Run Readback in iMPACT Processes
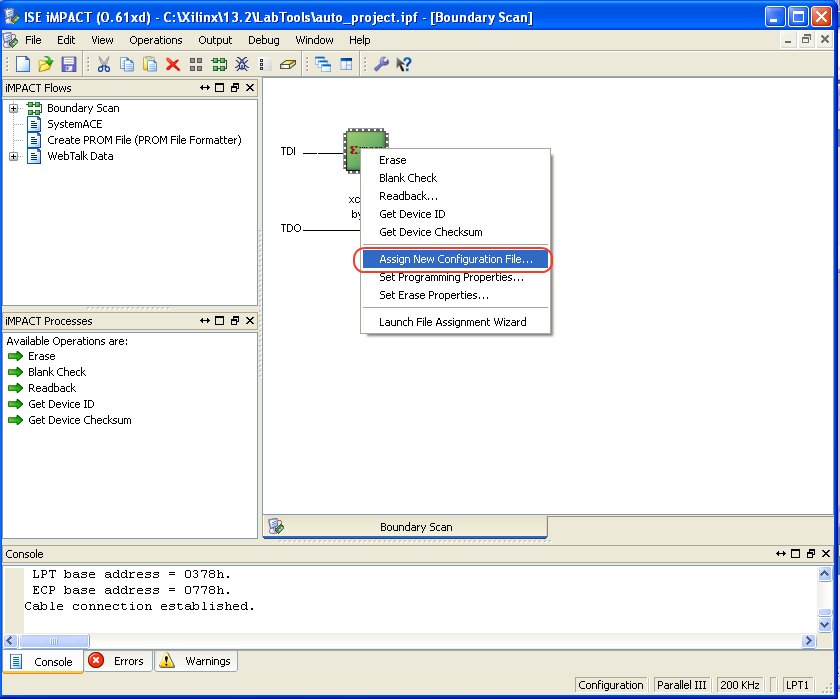This screenshot has height=699, width=840. click(x=42, y=388)
